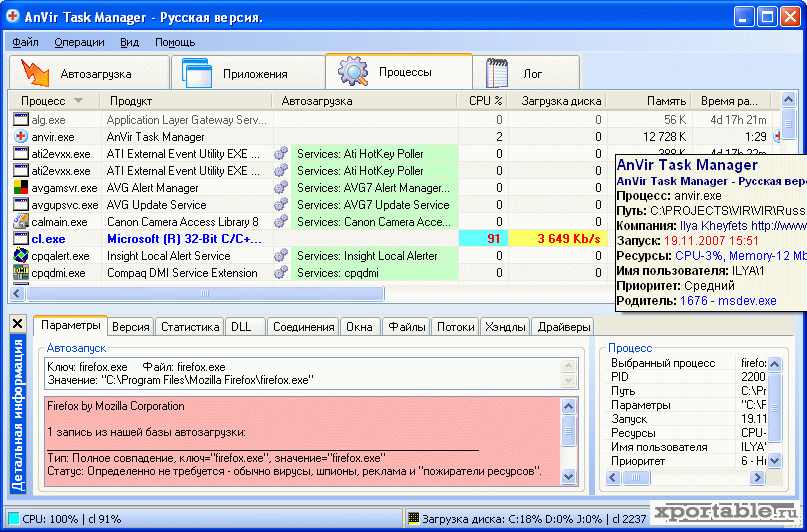
Task: Open the Лог tab
Action: (527, 73)
